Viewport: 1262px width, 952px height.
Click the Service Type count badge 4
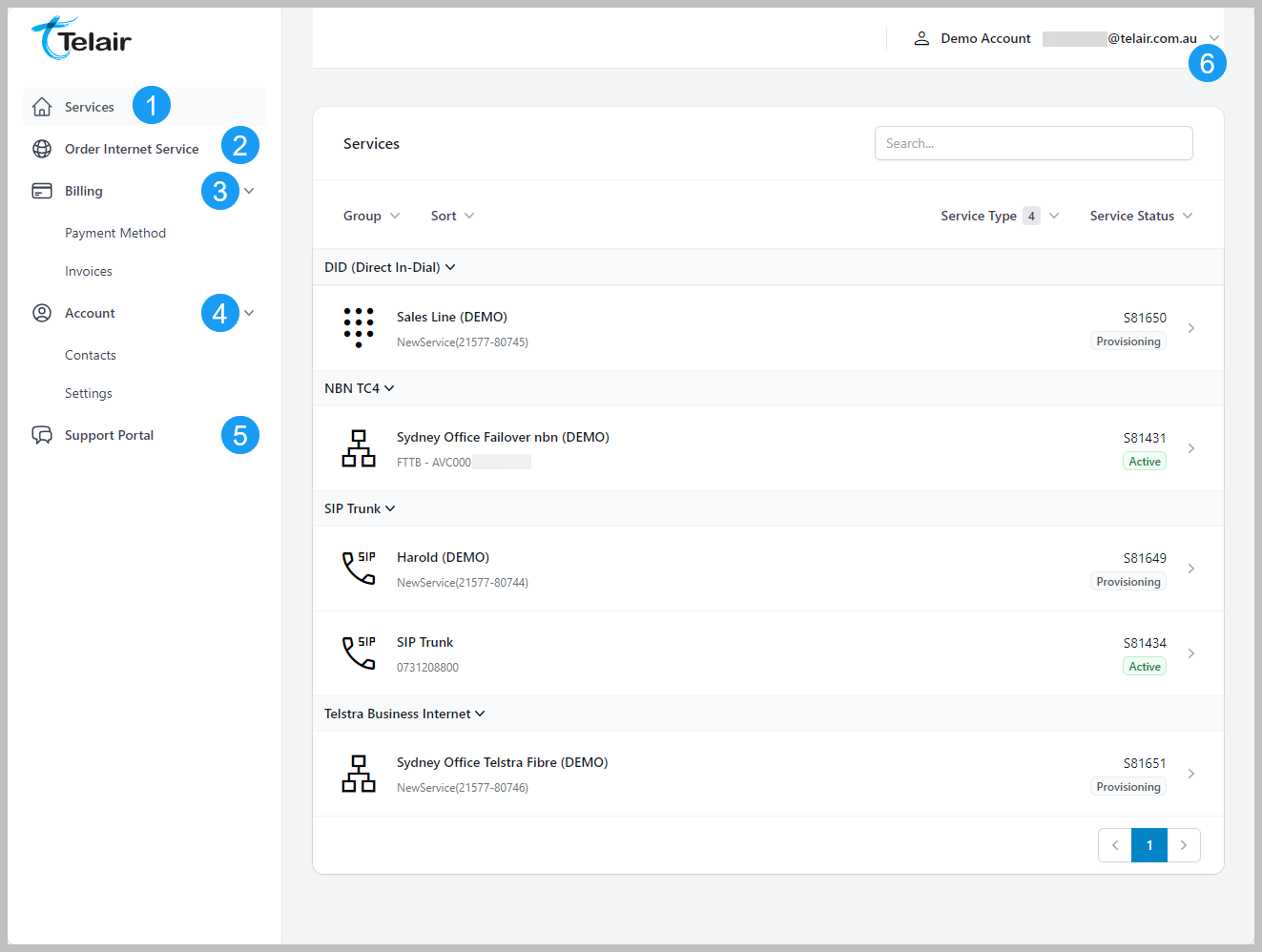point(1031,216)
